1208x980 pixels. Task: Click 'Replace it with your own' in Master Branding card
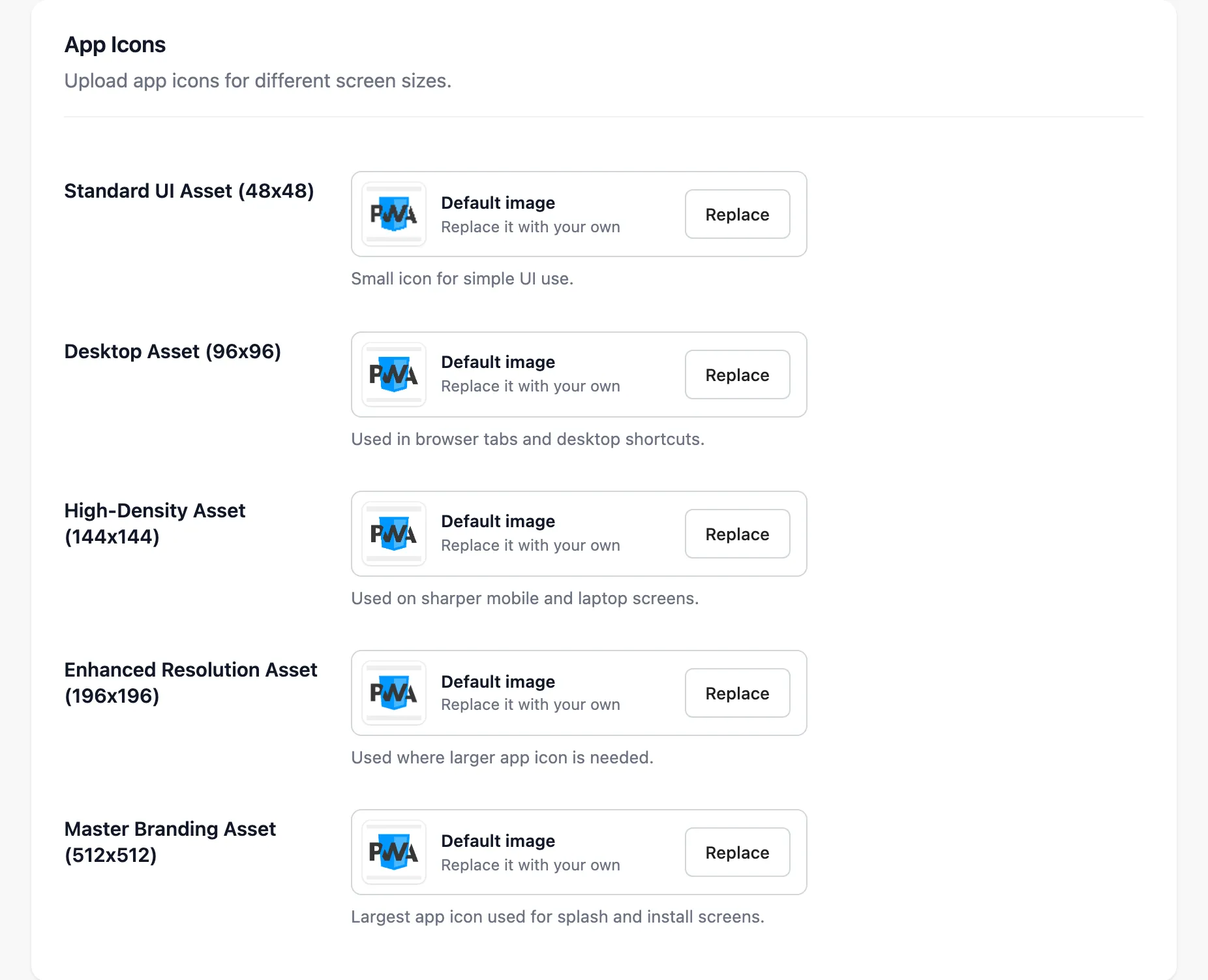click(x=530, y=865)
